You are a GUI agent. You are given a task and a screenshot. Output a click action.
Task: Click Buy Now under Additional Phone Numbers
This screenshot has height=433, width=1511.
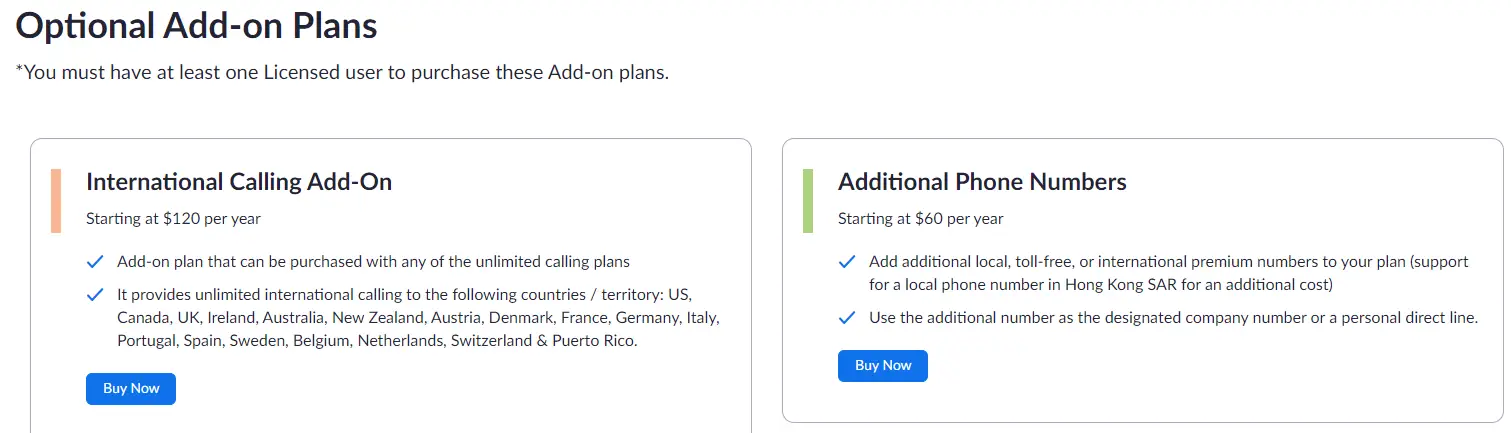click(882, 366)
